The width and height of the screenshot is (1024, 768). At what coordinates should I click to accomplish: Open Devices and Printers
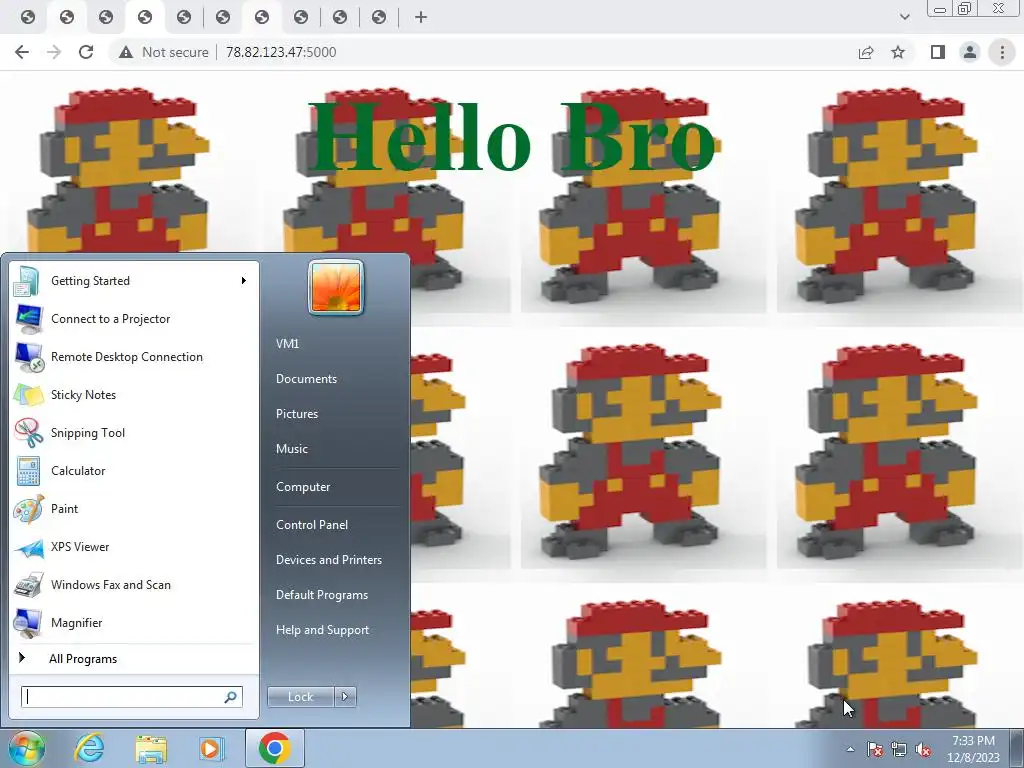(x=328, y=560)
